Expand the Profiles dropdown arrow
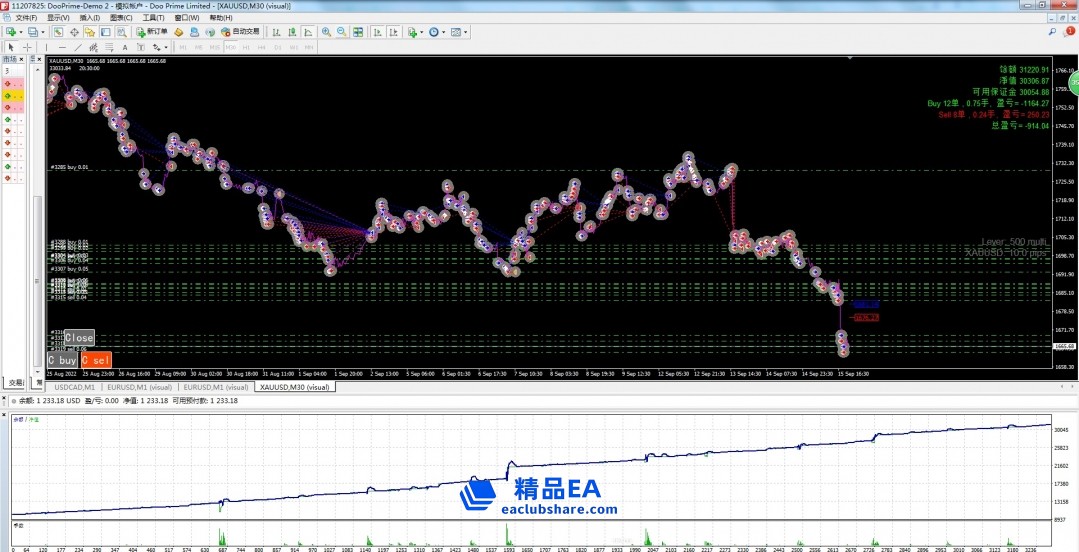 click(43, 32)
